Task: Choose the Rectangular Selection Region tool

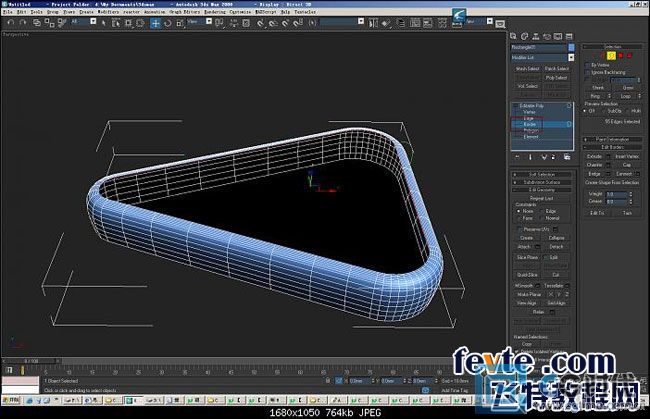Action: (129, 23)
